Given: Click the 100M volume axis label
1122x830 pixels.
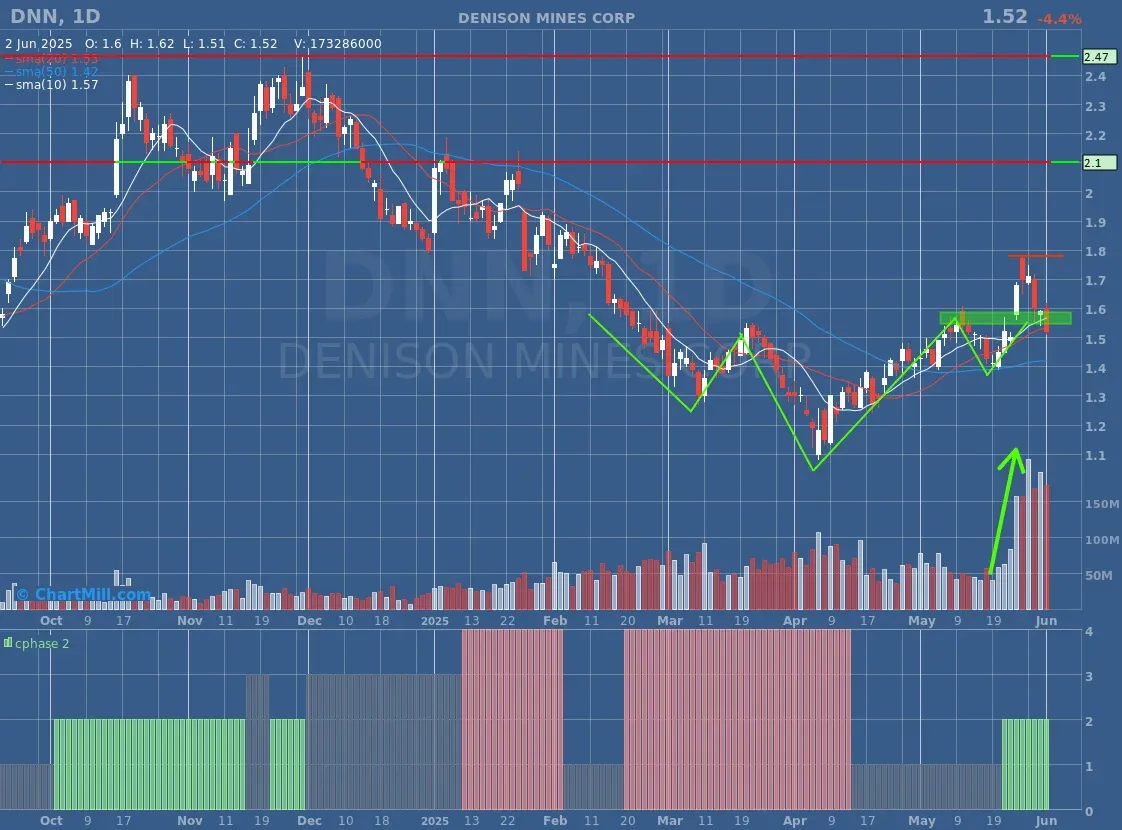Looking at the screenshot, I should coord(1102,540).
